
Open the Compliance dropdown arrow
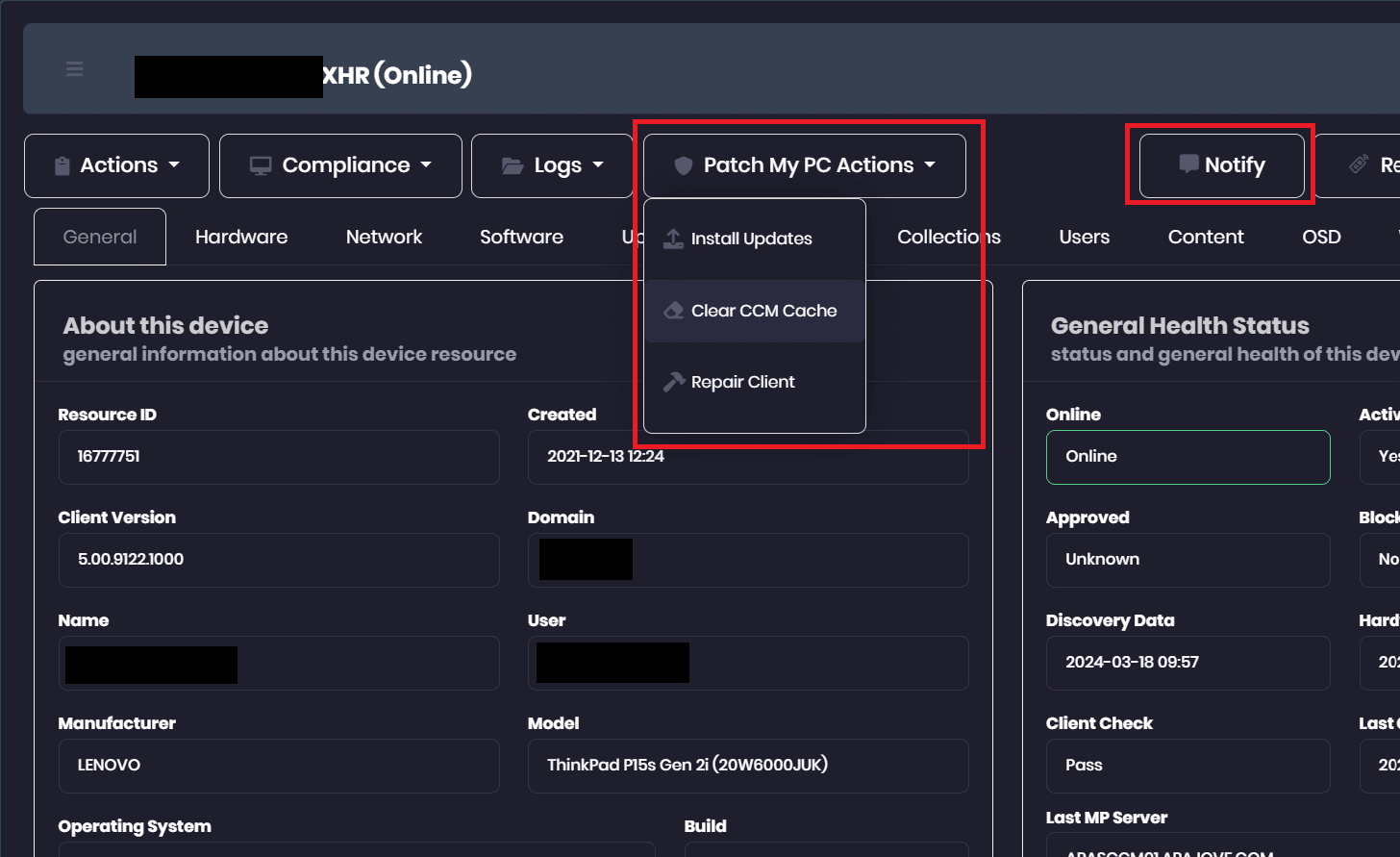(x=426, y=165)
